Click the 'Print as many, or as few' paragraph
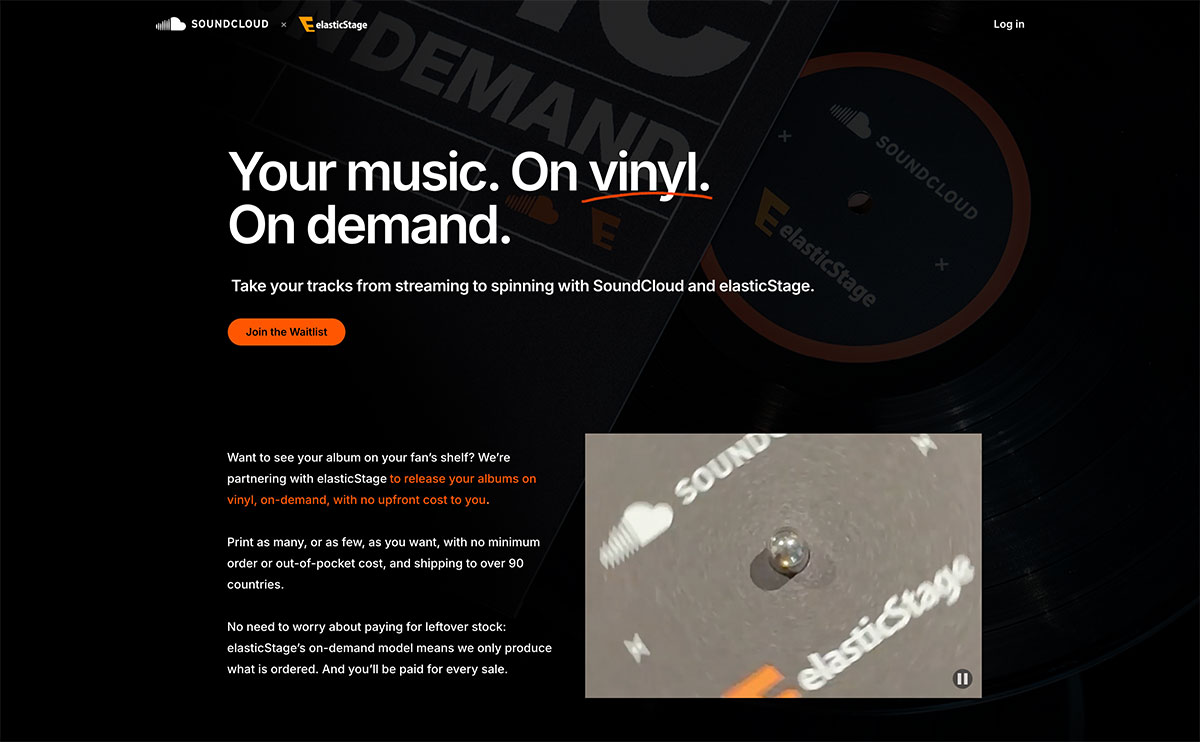 (x=384, y=563)
